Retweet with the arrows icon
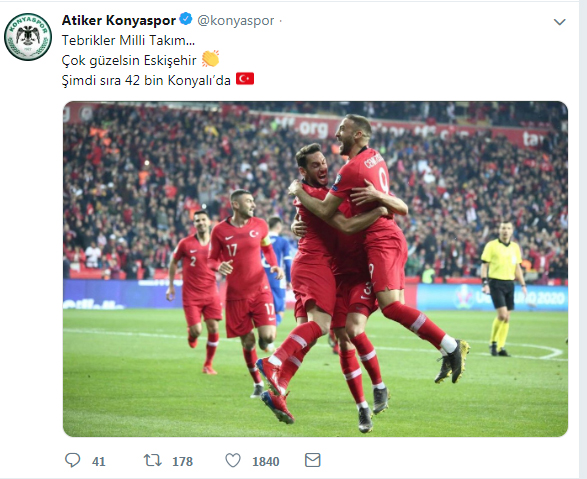Viewport: 587px width, 479px height. (x=153, y=460)
